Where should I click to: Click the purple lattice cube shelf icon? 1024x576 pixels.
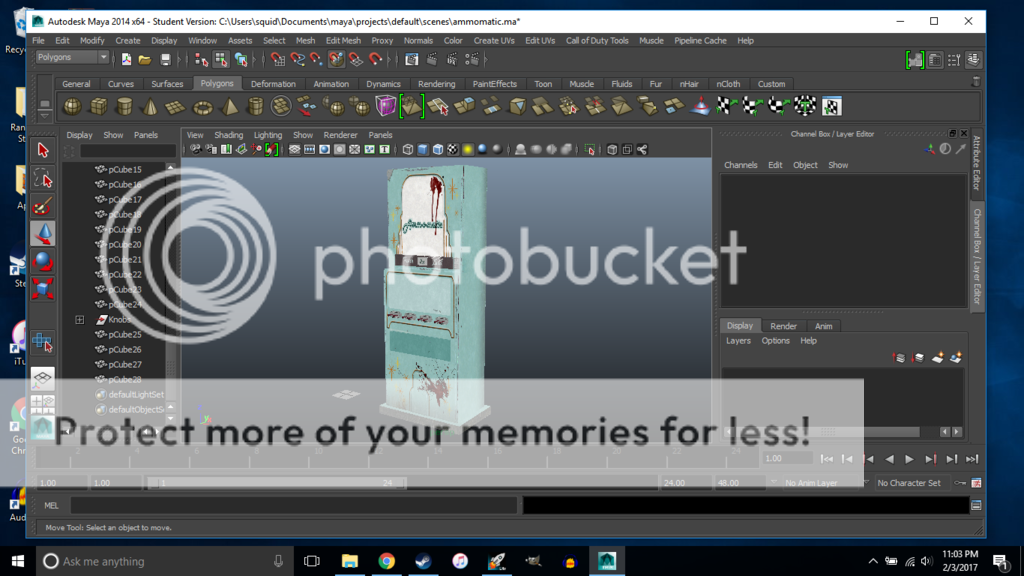coord(385,106)
